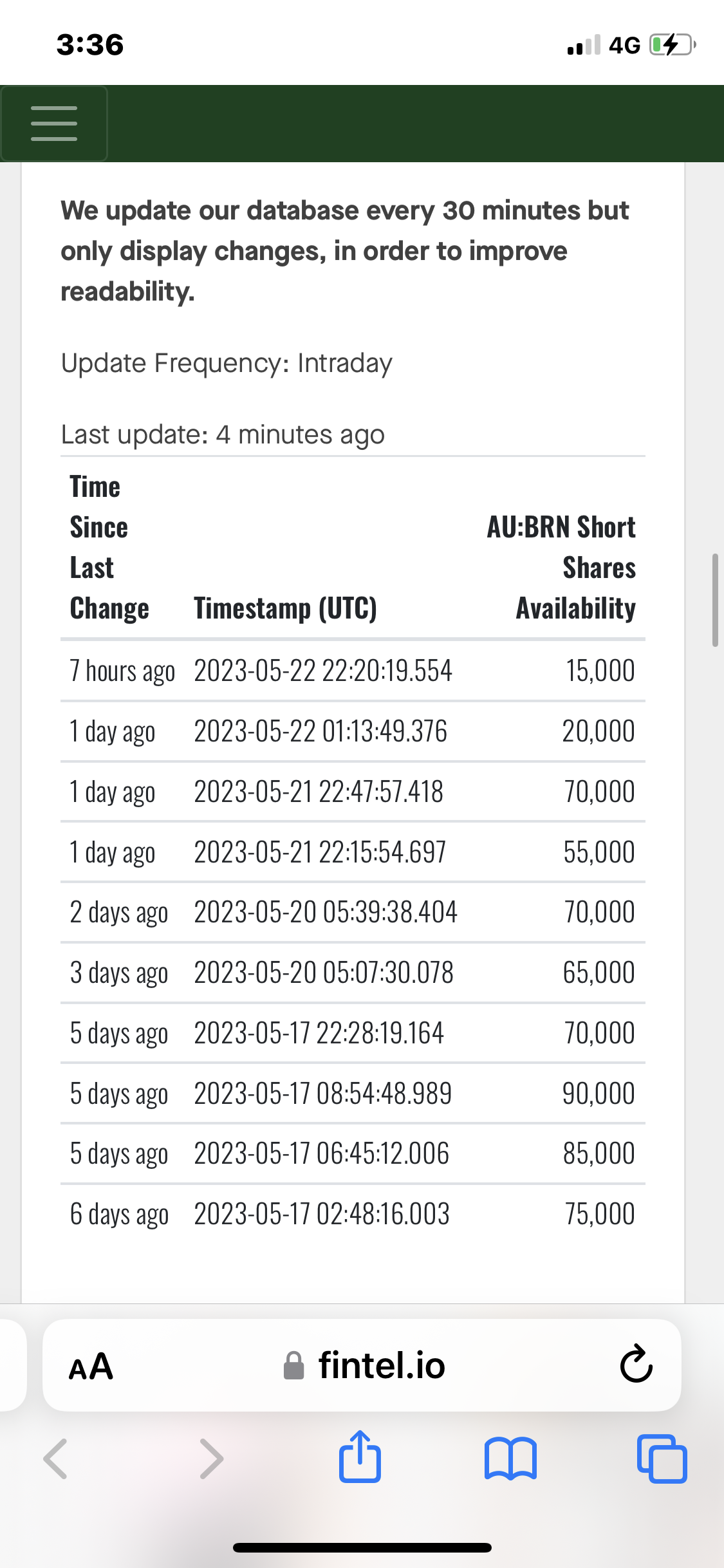Tap the padlock icon beside fintel.io
Viewport: 724px width, 1568px height.
(293, 1366)
